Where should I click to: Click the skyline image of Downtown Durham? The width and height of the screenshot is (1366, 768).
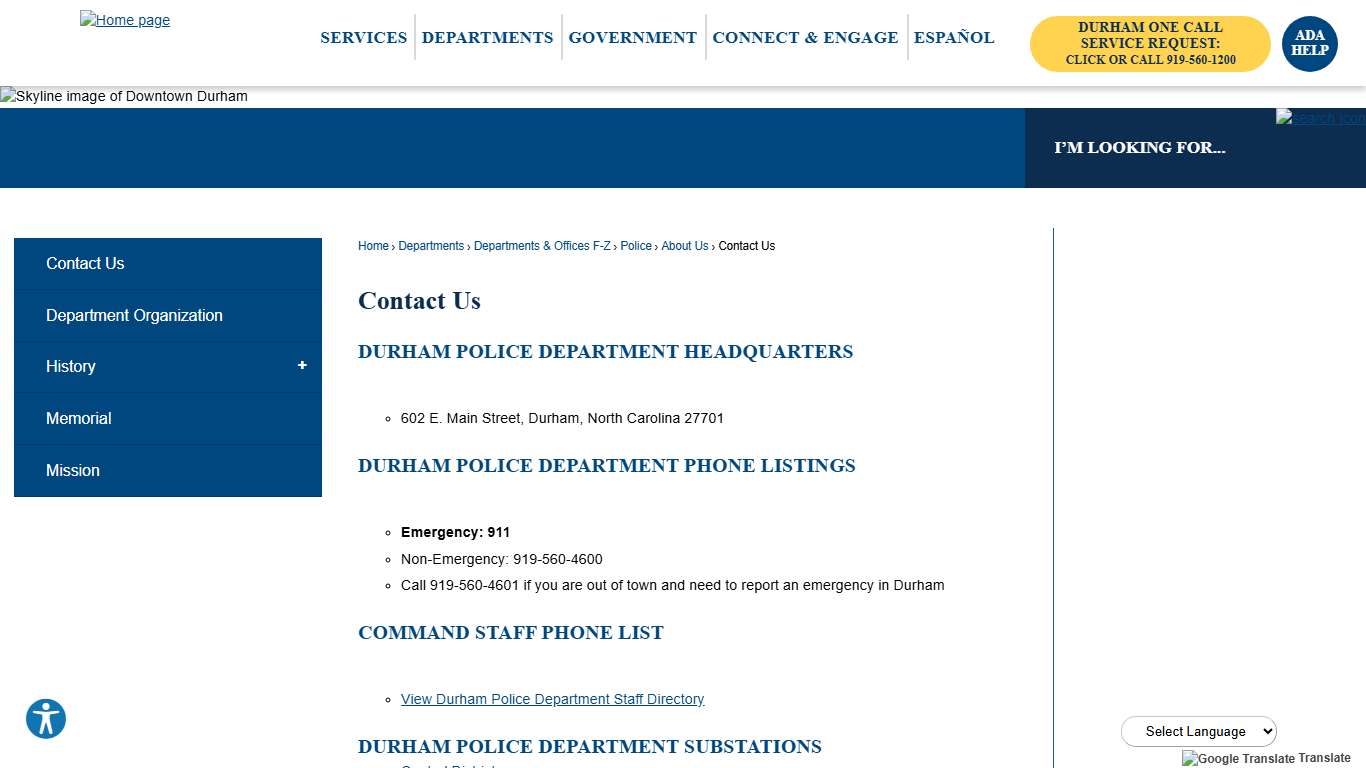[123, 96]
